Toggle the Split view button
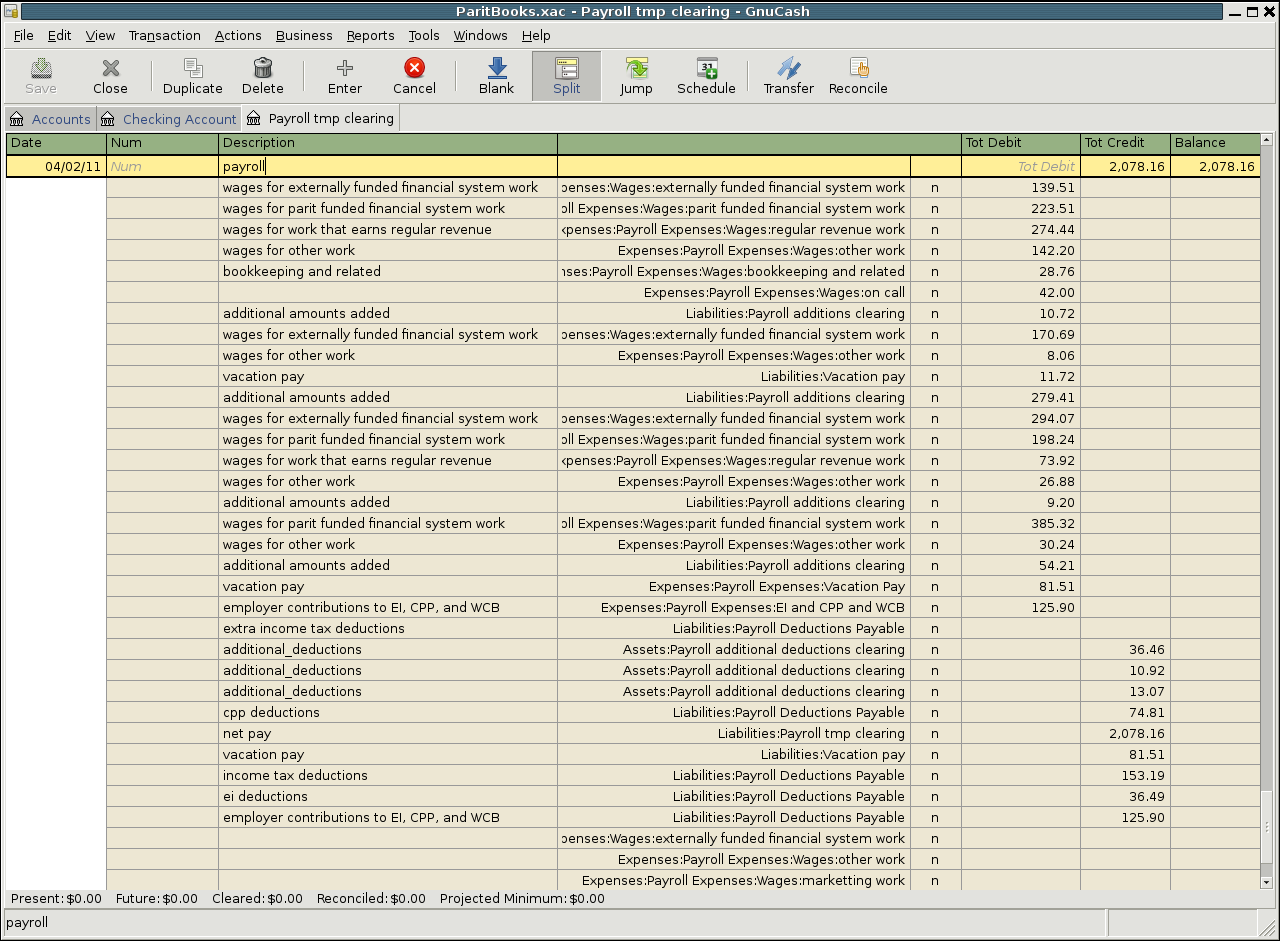 point(566,76)
